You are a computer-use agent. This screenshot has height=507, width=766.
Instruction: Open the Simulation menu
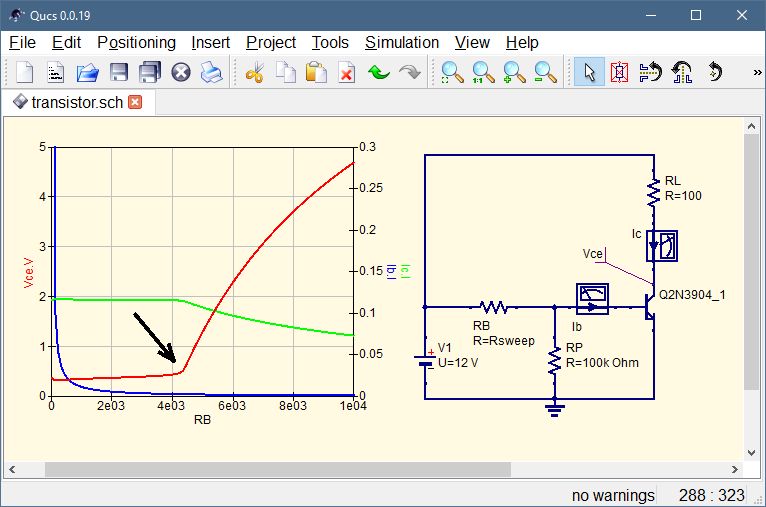(x=402, y=42)
